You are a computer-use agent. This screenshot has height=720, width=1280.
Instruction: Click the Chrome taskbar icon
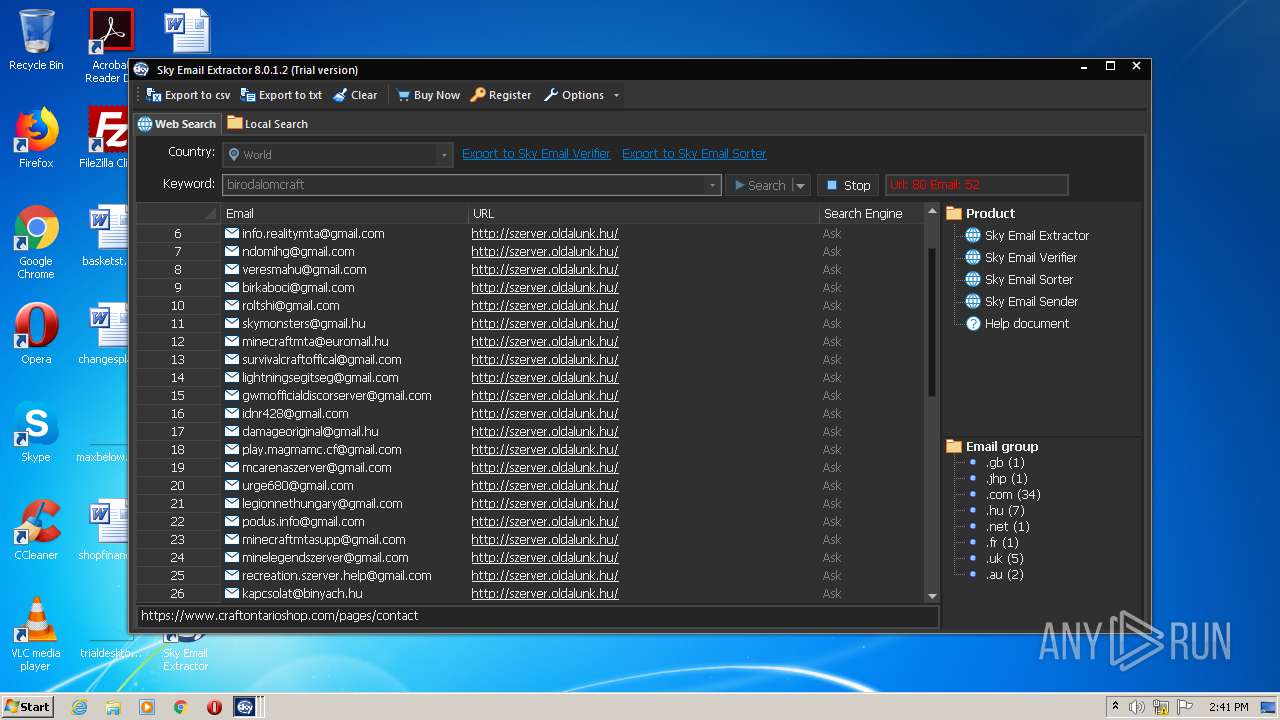[180, 707]
